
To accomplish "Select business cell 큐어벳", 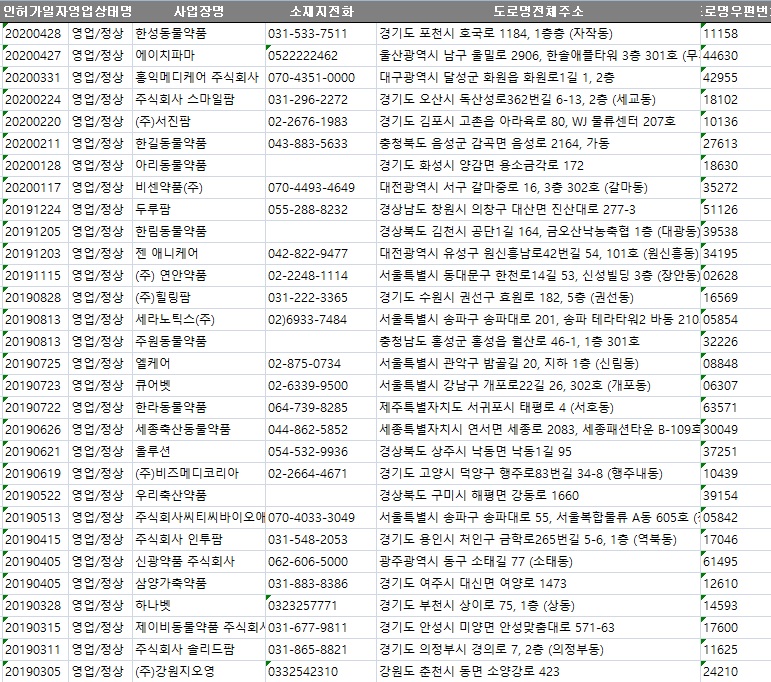I will click(x=199, y=385).
